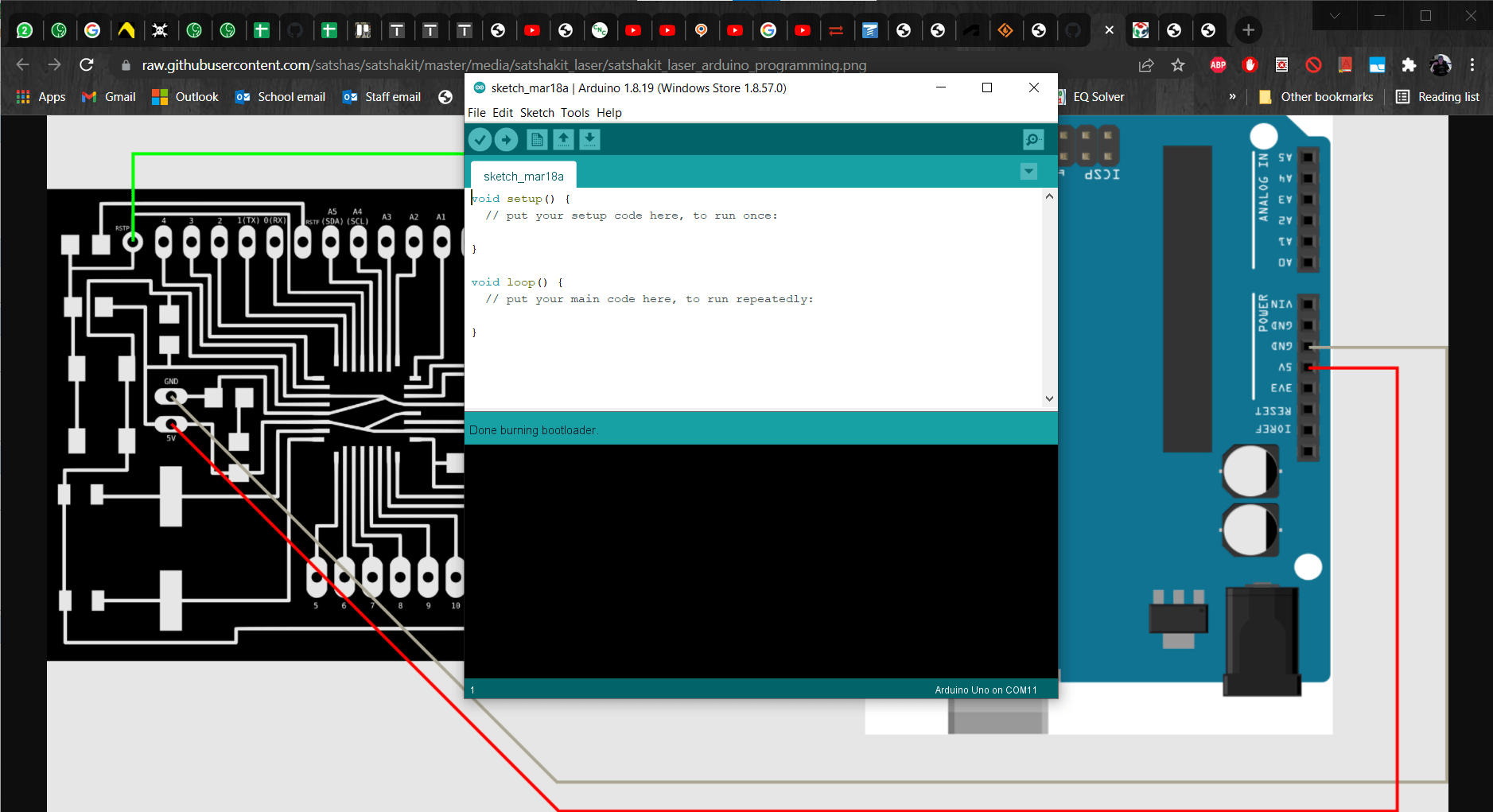This screenshot has height=812, width=1493.
Task: Switch to the black swoosh favicon tab
Action: (x=971, y=30)
